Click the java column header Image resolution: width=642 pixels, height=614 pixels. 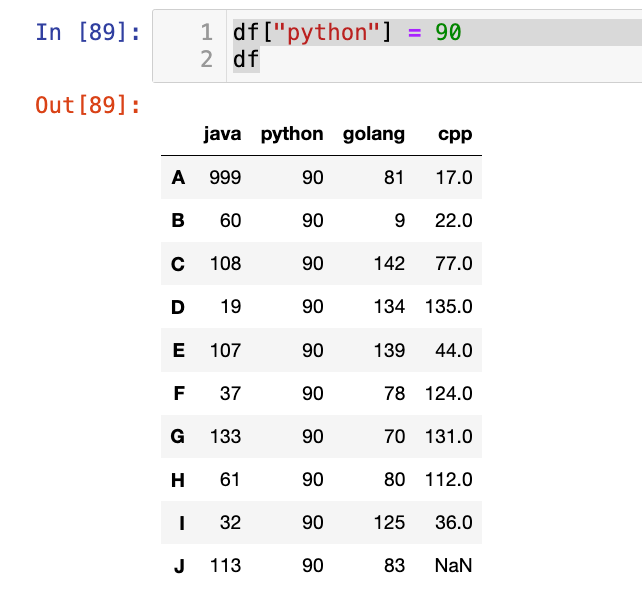(222, 134)
